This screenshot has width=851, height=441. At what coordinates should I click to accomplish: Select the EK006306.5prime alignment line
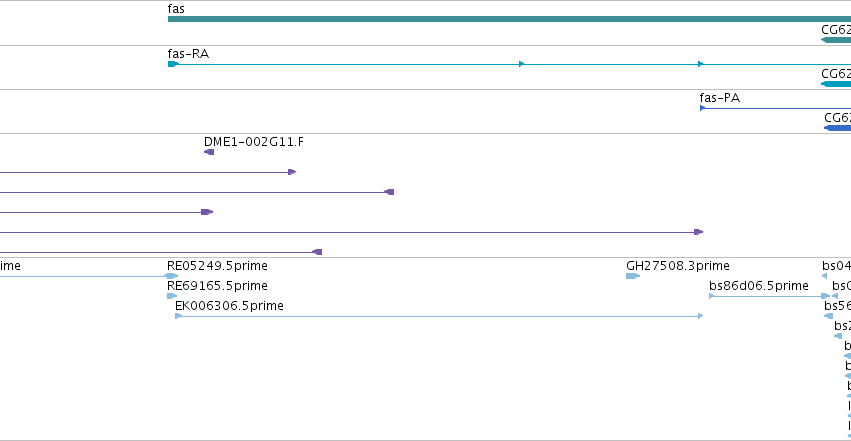click(x=439, y=316)
